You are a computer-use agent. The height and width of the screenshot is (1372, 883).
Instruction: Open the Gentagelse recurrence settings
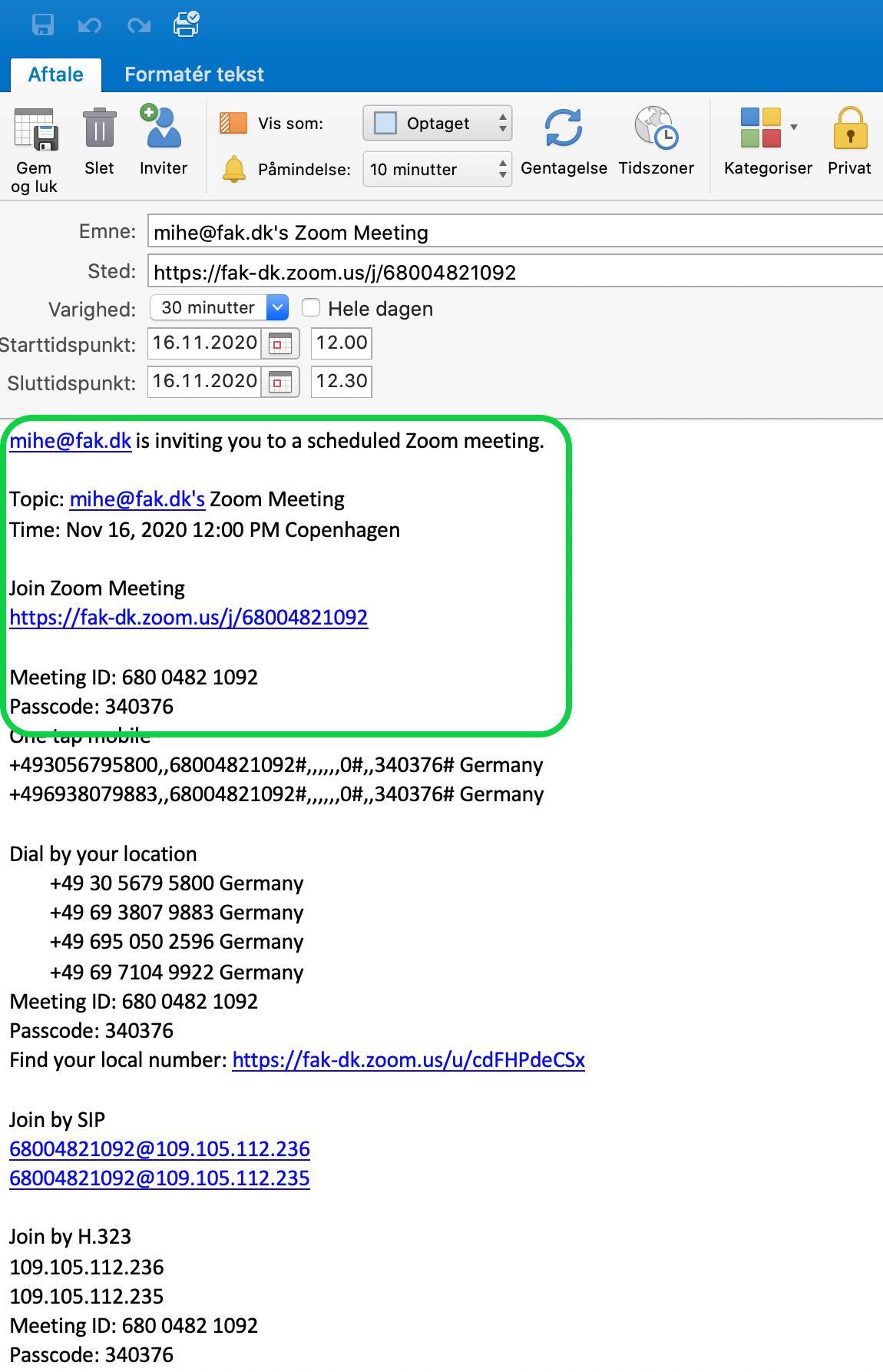(x=564, y=141)
